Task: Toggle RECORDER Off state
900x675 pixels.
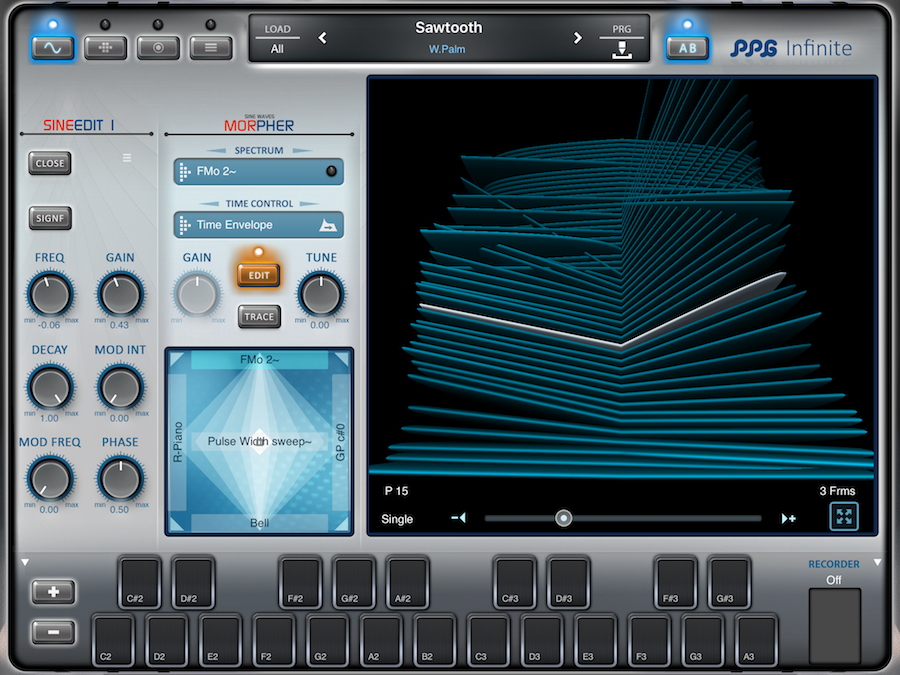Action: tap(833, 580)
